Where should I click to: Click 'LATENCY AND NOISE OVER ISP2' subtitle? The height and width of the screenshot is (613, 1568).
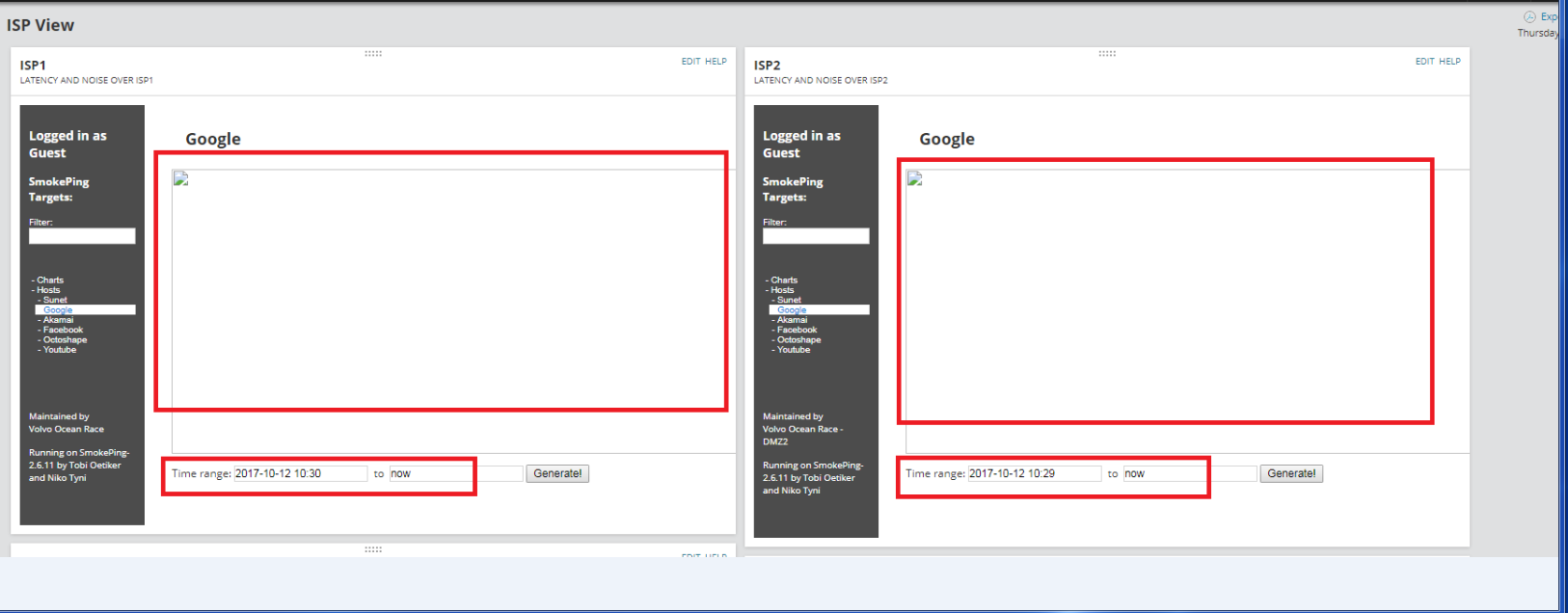tap(821, 81)
